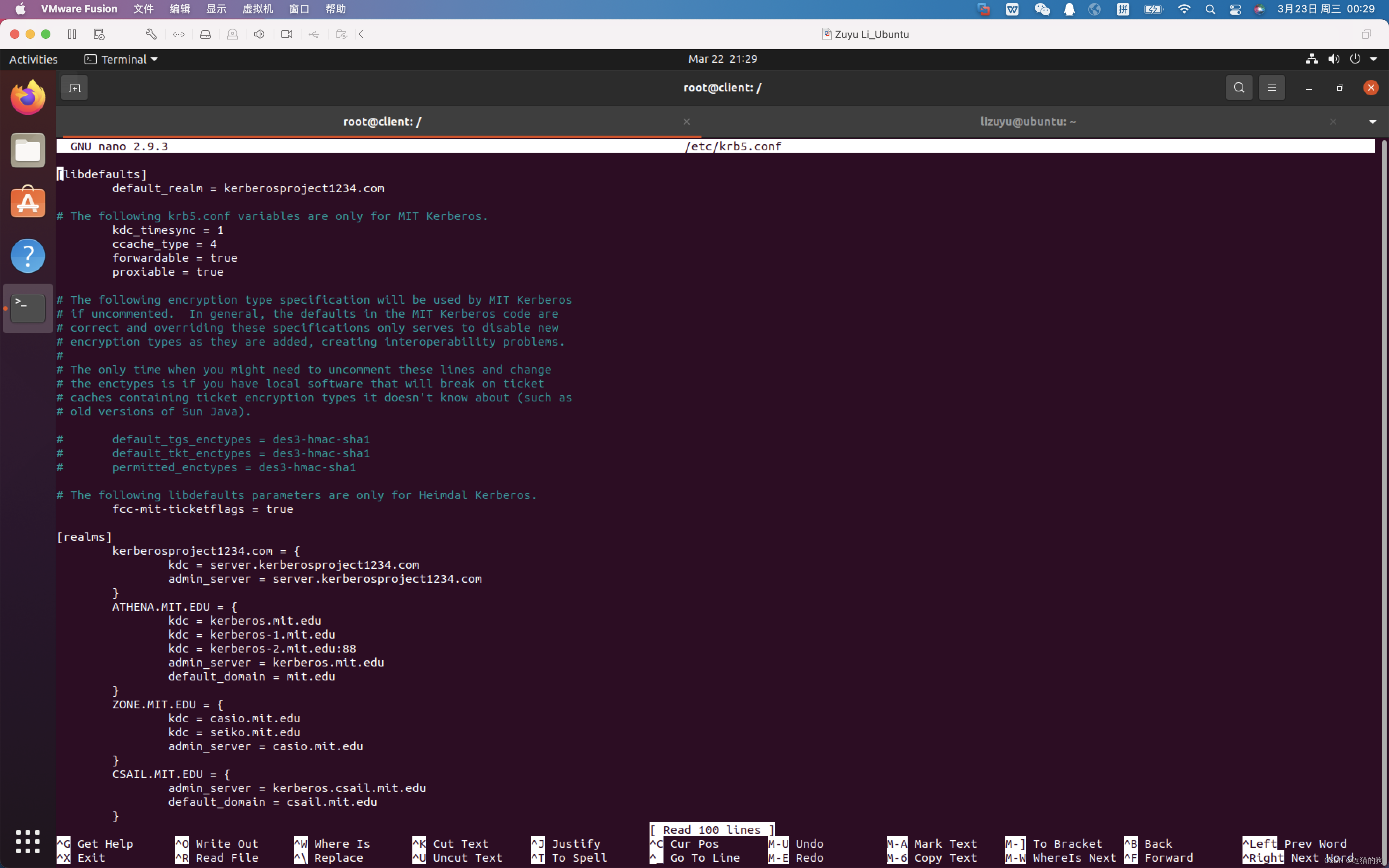Open the Ubuntu system menu arrow
The width and height of the screenshot is (1389, 868).
coord(1373,59)
